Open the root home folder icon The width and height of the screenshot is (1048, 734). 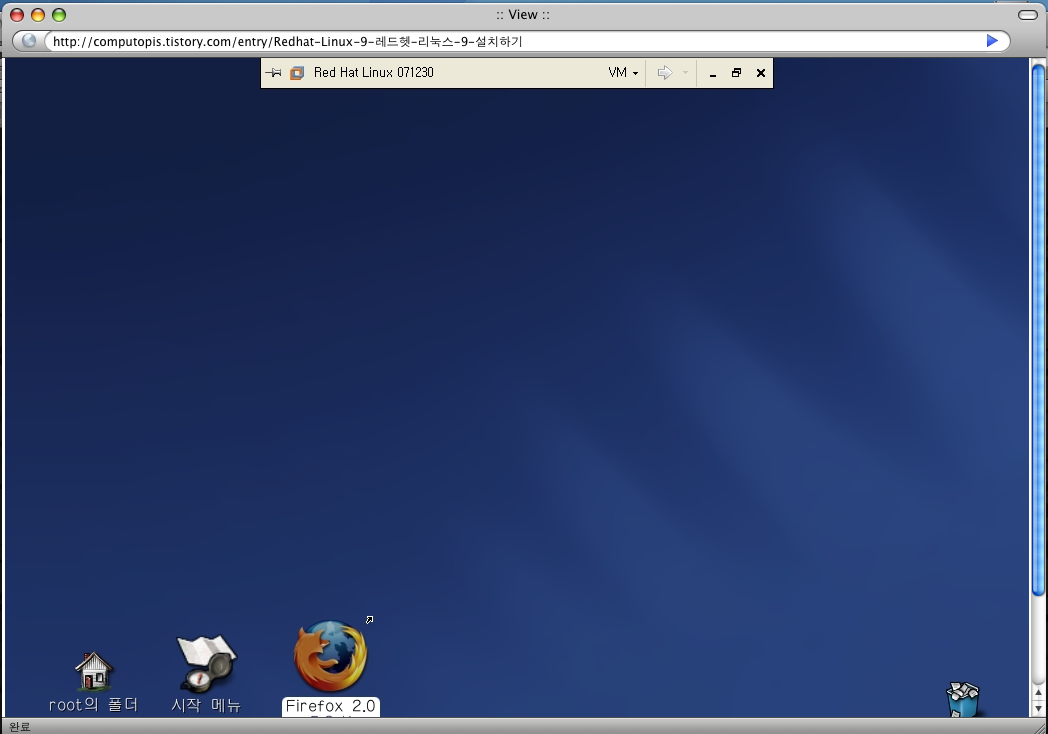point(93,670)
